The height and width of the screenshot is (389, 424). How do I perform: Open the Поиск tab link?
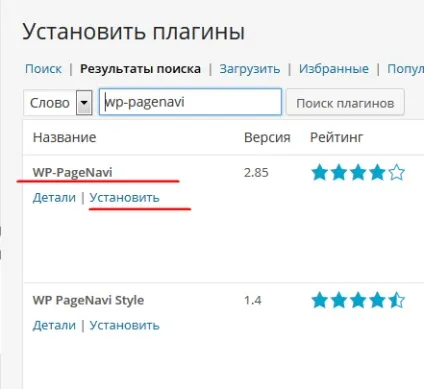coord(43,69)
